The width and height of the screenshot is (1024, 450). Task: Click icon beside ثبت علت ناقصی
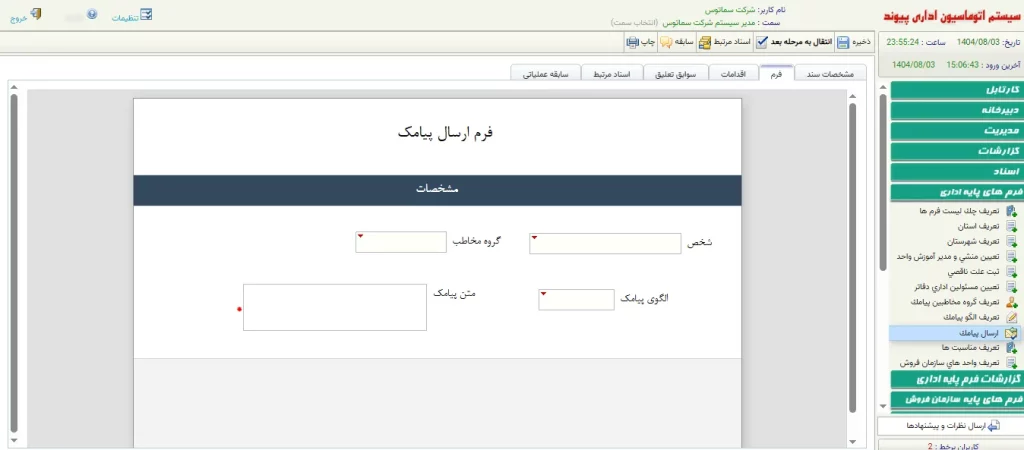1012,272
